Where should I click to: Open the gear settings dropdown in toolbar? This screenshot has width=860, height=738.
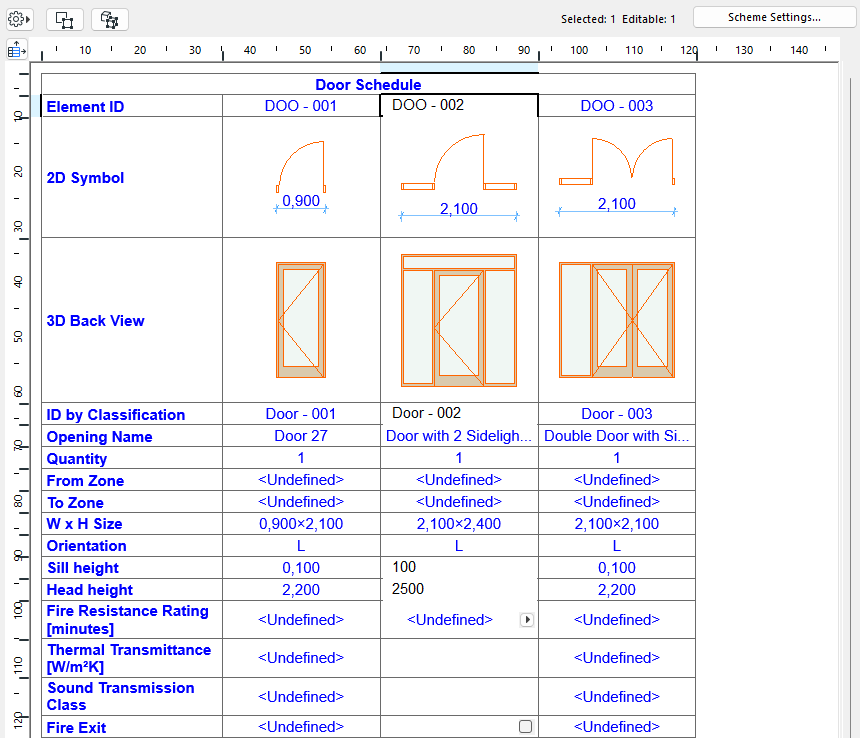(20, 19)
